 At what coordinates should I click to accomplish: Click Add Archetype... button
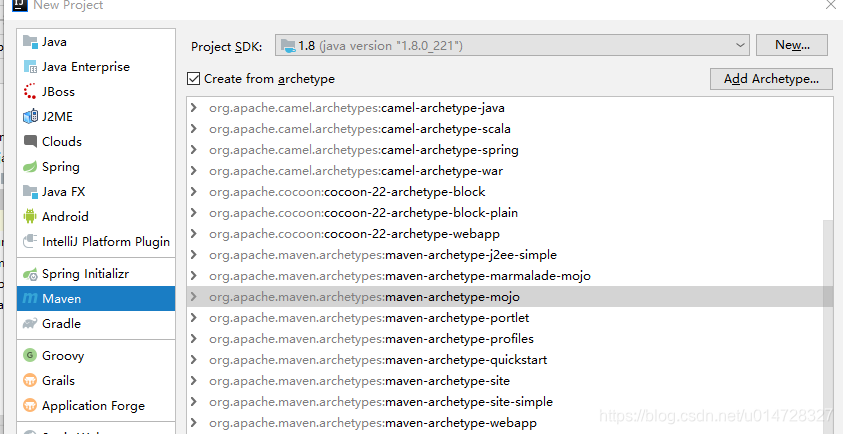click(771, 79)
